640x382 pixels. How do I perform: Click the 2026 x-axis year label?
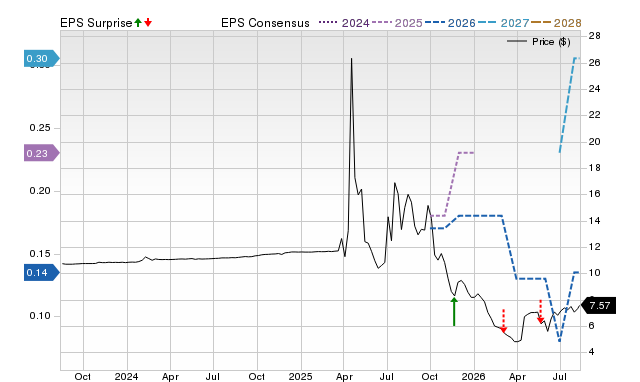point(473,376)
